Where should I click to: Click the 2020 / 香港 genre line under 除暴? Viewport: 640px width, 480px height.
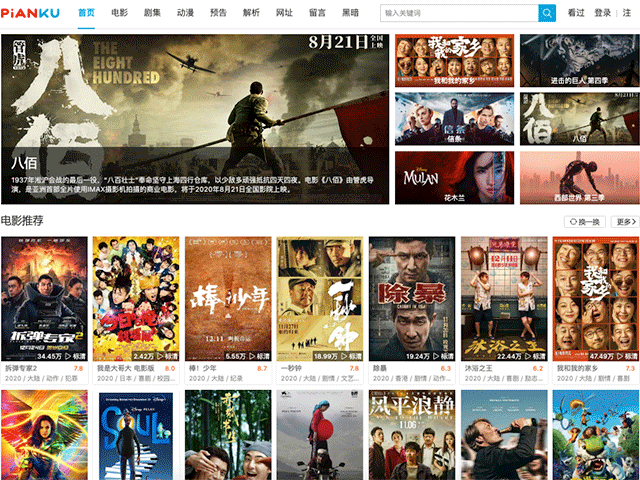click(411, 378)
